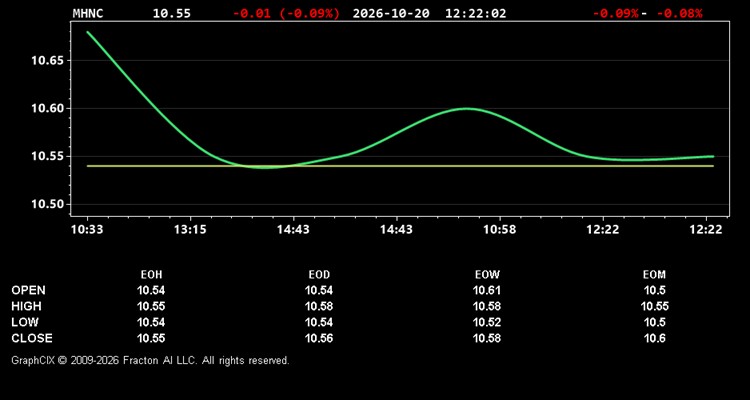Click the yellow horizontal reference line
Viewport: 750px width, 400px height.
400,166
